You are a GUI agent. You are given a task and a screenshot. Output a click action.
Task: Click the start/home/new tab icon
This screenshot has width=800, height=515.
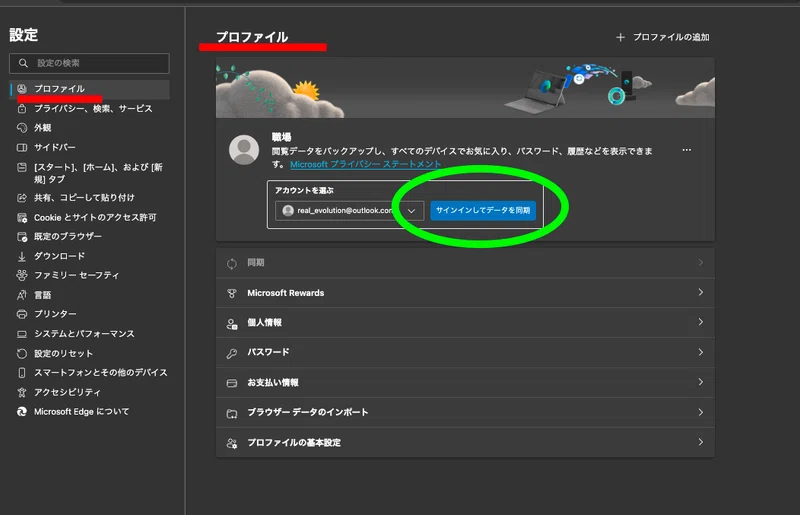pos(22,167)
